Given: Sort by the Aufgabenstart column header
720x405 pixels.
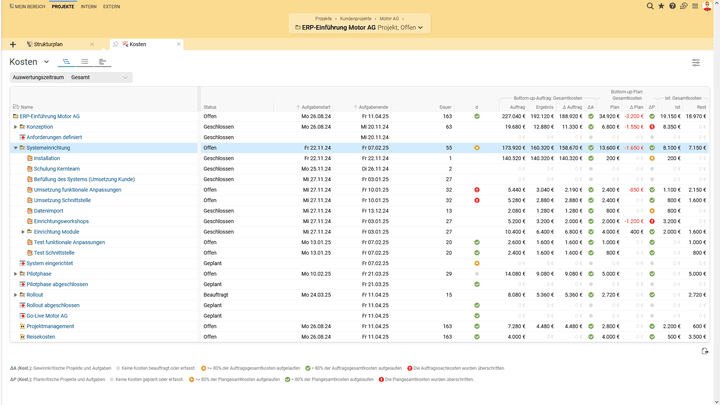Looking at the screenshot, I should pyautogui.click(x=316, y=107).
